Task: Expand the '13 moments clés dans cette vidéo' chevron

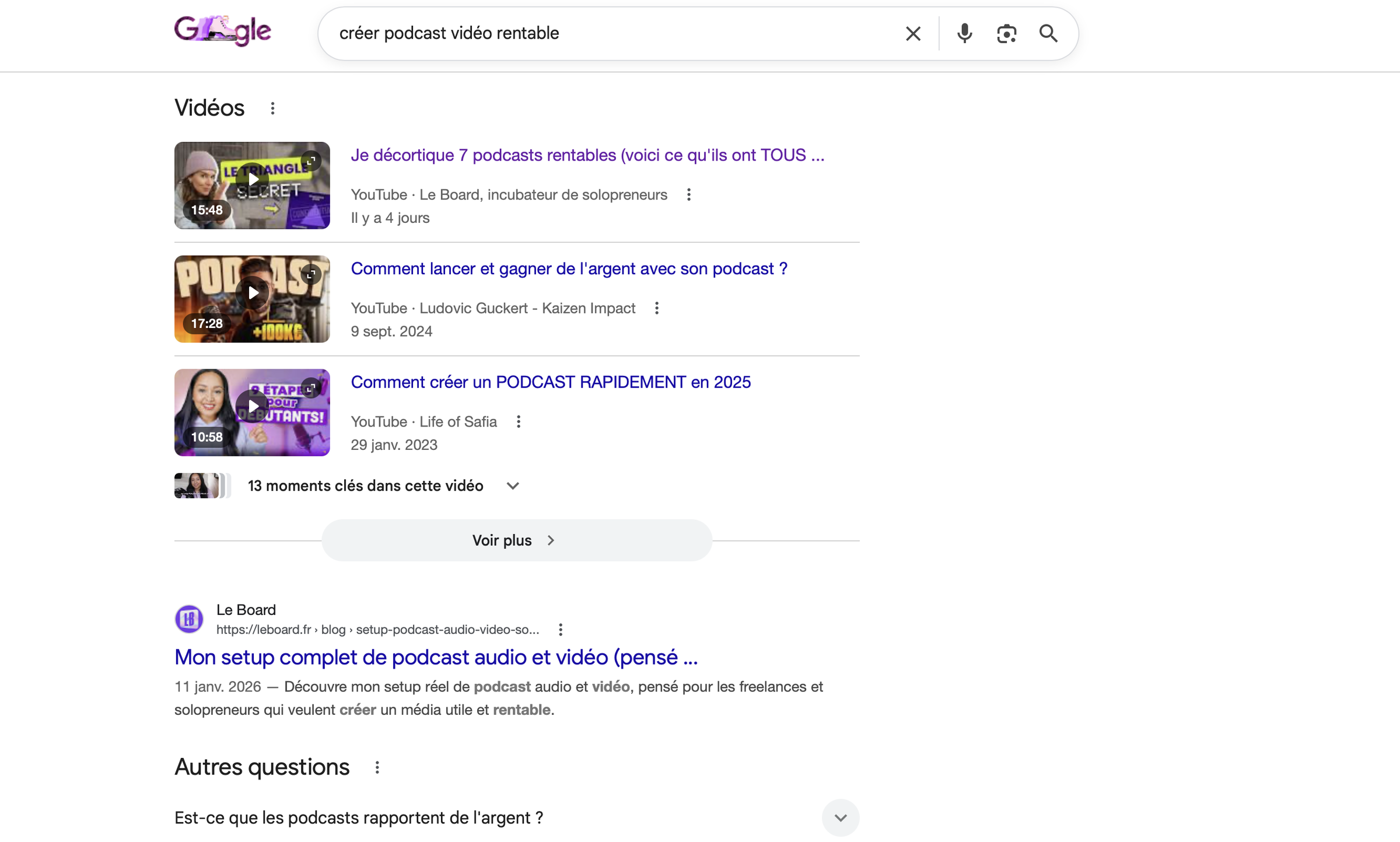Action: [513, 486]
